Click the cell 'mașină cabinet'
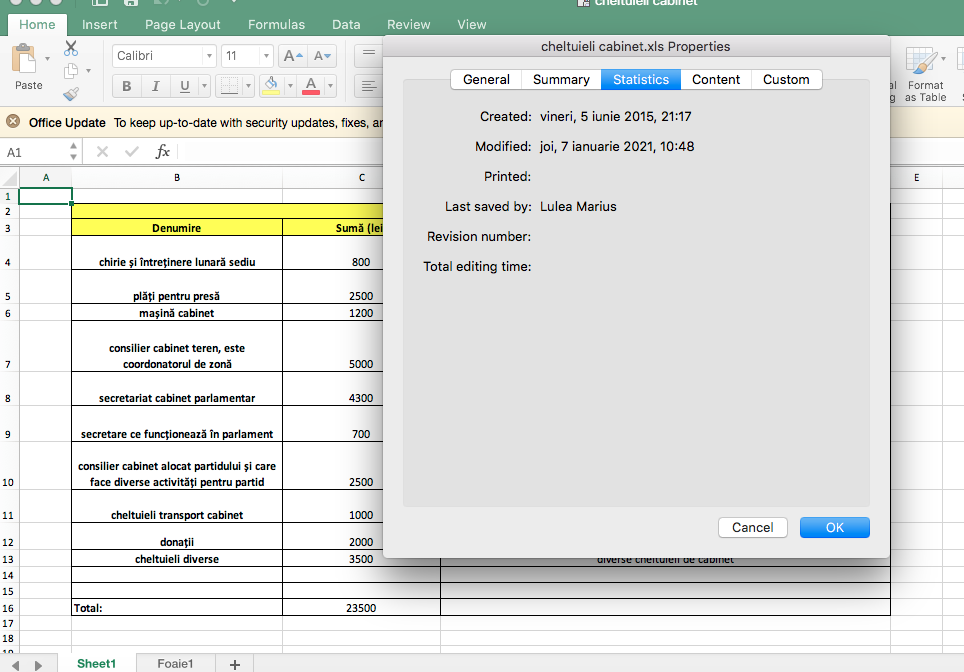 click(x=177, y=312)
